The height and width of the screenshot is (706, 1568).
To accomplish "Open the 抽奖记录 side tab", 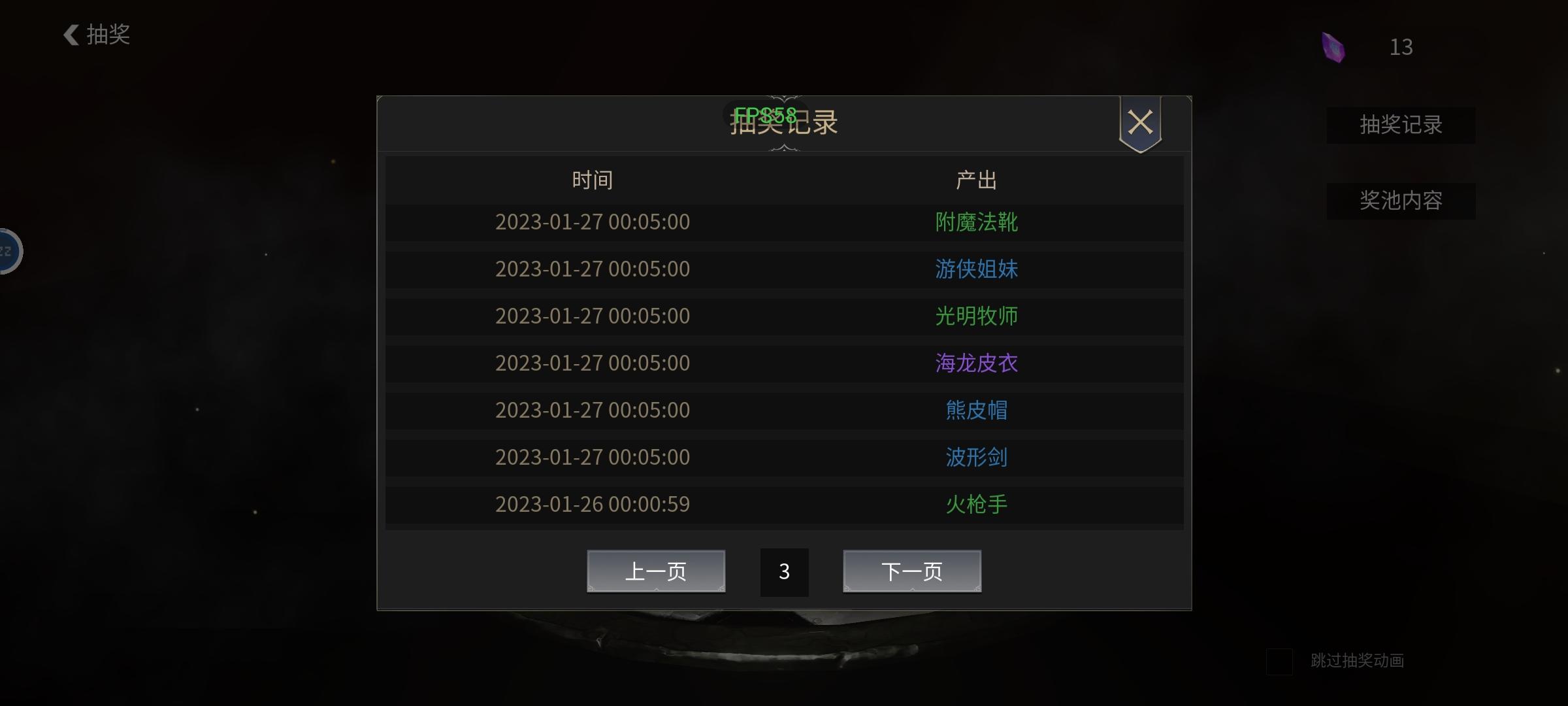I will [x=1401, y=125].
